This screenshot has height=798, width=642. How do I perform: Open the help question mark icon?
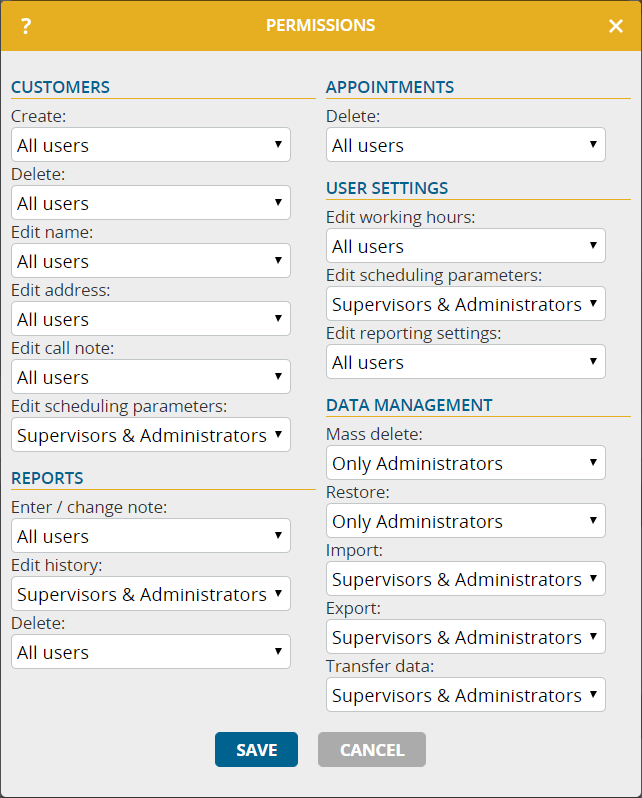tap(26, 25)
